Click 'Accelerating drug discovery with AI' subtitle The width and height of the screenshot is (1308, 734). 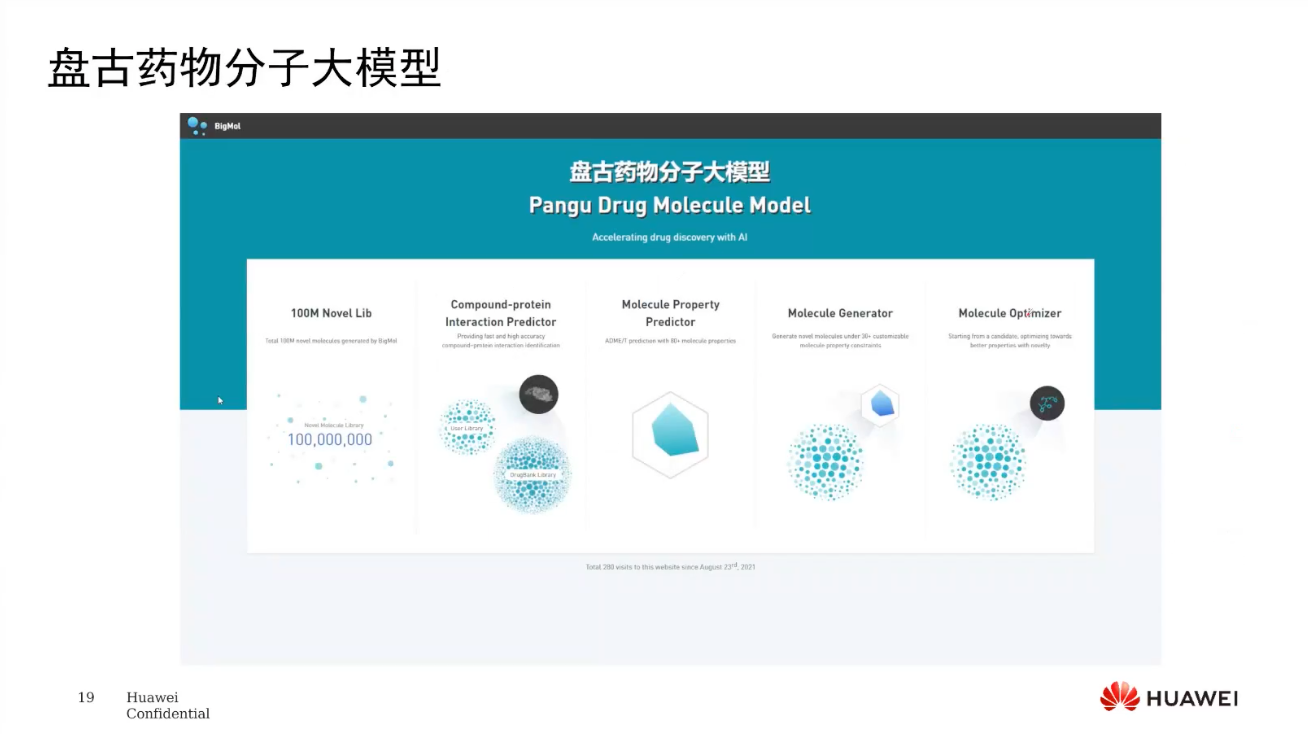(x=670, y=238)
